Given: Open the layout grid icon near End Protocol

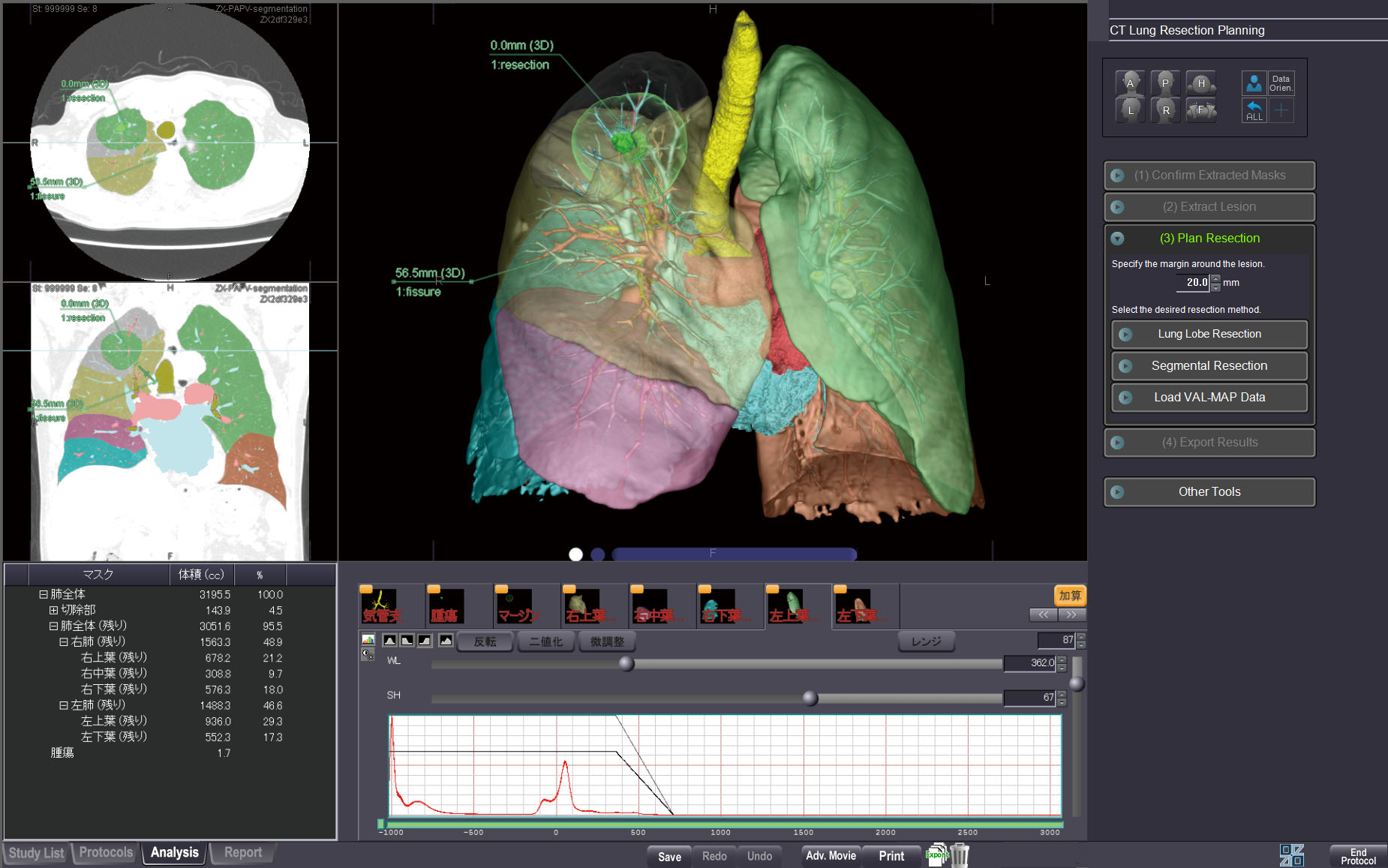Looking at the screenshot, I should [1291, 855].
